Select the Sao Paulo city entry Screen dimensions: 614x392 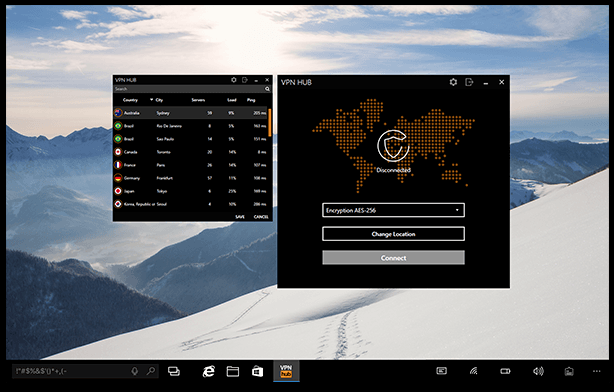[165, 139]
